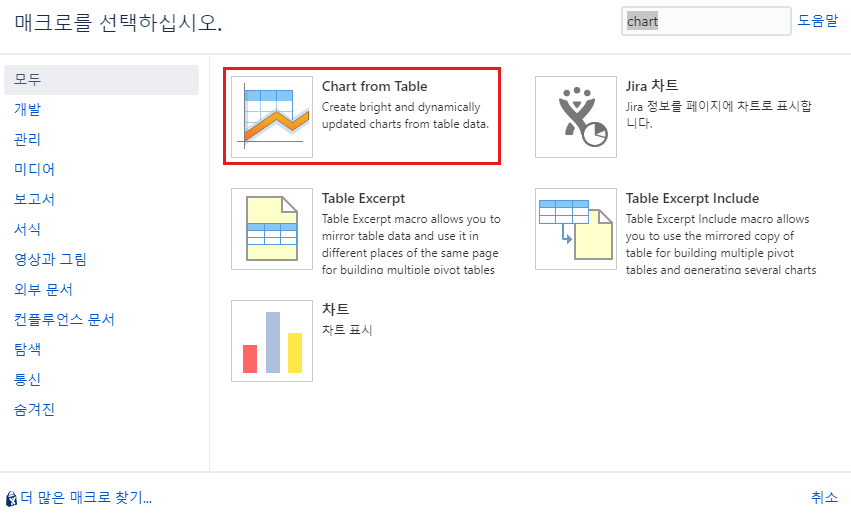This screenshot has height=513, width=851.
Task: Switch to the 개발 category
Action: (x=28, y=109)
